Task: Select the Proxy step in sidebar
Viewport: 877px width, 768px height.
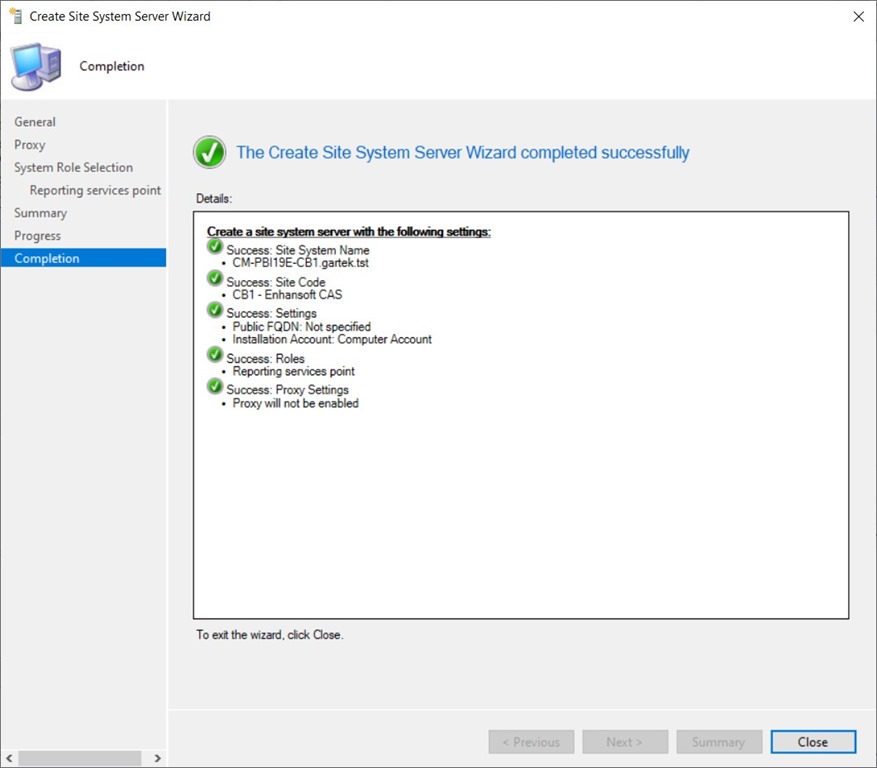Action: (x=30, y=145)
